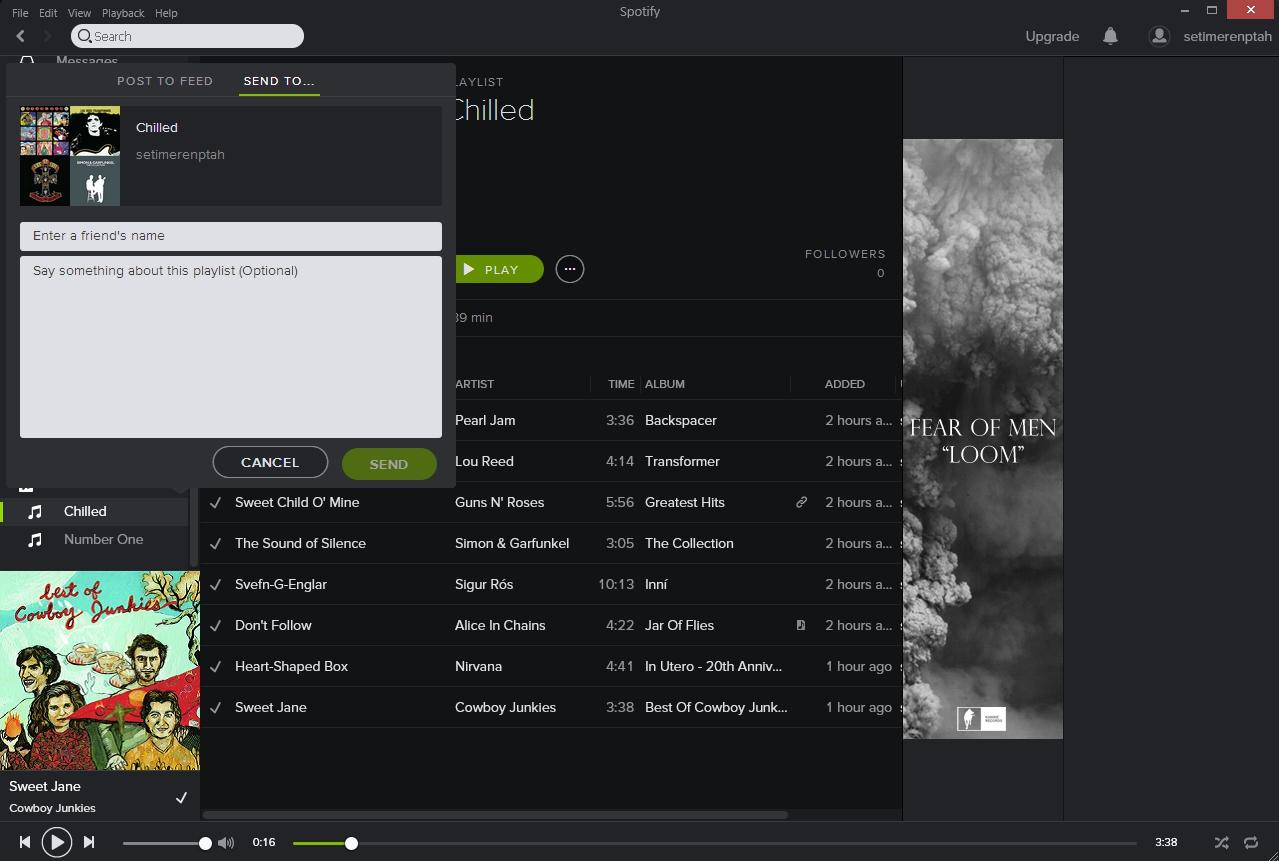Mute with the speaker volume icon
This screenshot has height=861, width=1279.
click(x=227, y=843)
